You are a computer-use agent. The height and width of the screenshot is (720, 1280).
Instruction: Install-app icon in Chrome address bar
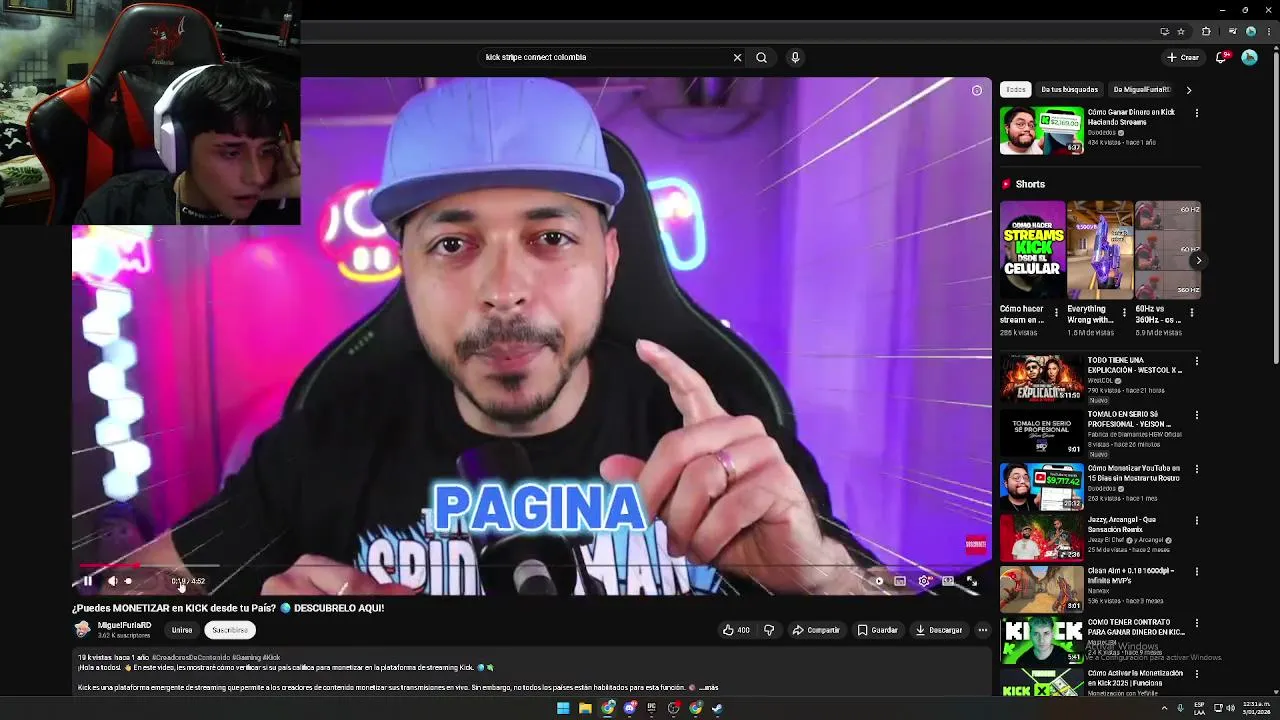1164,31
